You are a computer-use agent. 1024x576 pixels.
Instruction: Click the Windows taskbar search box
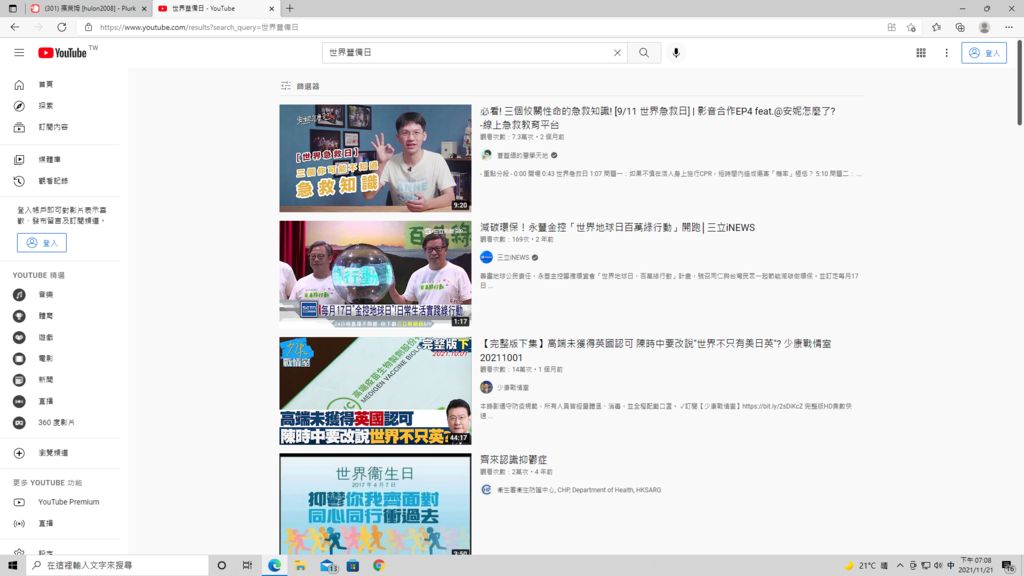(x=118, y=566)
